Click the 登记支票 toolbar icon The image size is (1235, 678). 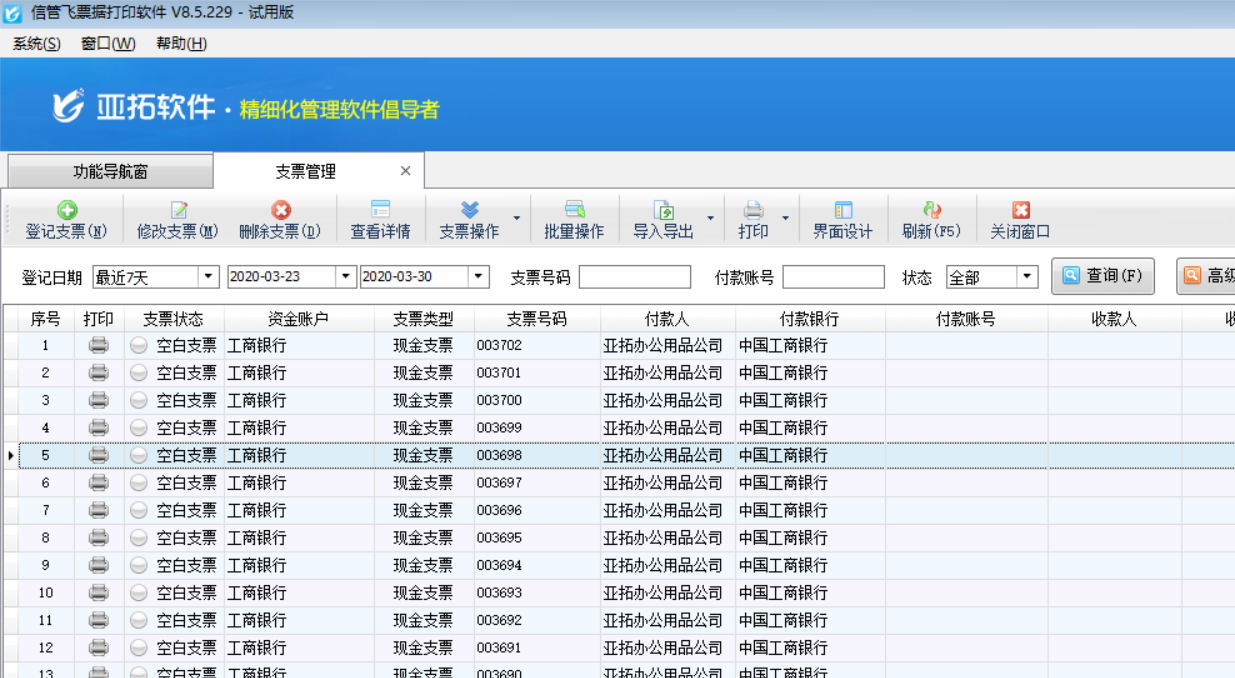pos(67,210)
